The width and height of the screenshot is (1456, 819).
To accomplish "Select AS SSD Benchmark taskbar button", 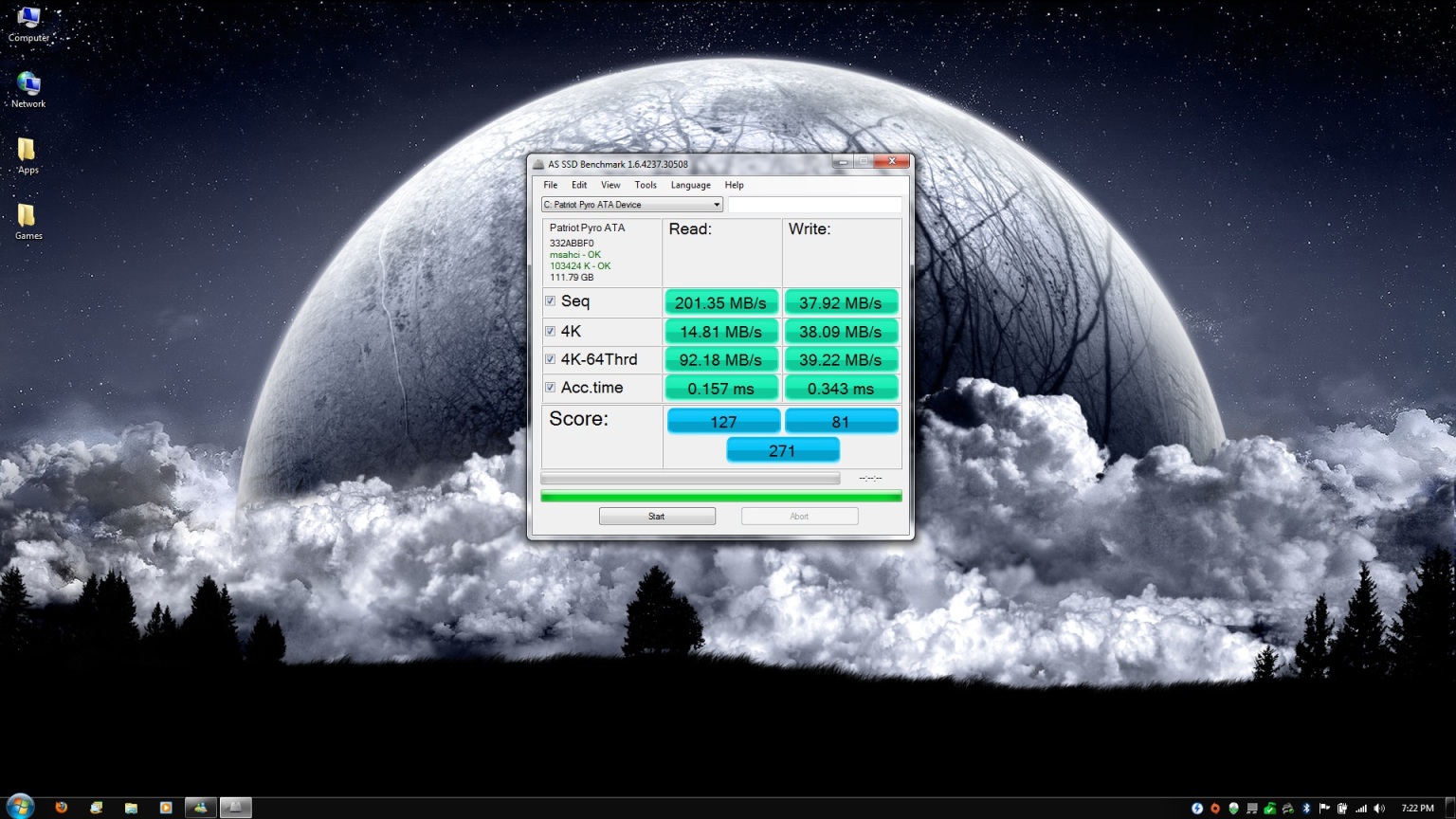I will click(235, 808).
